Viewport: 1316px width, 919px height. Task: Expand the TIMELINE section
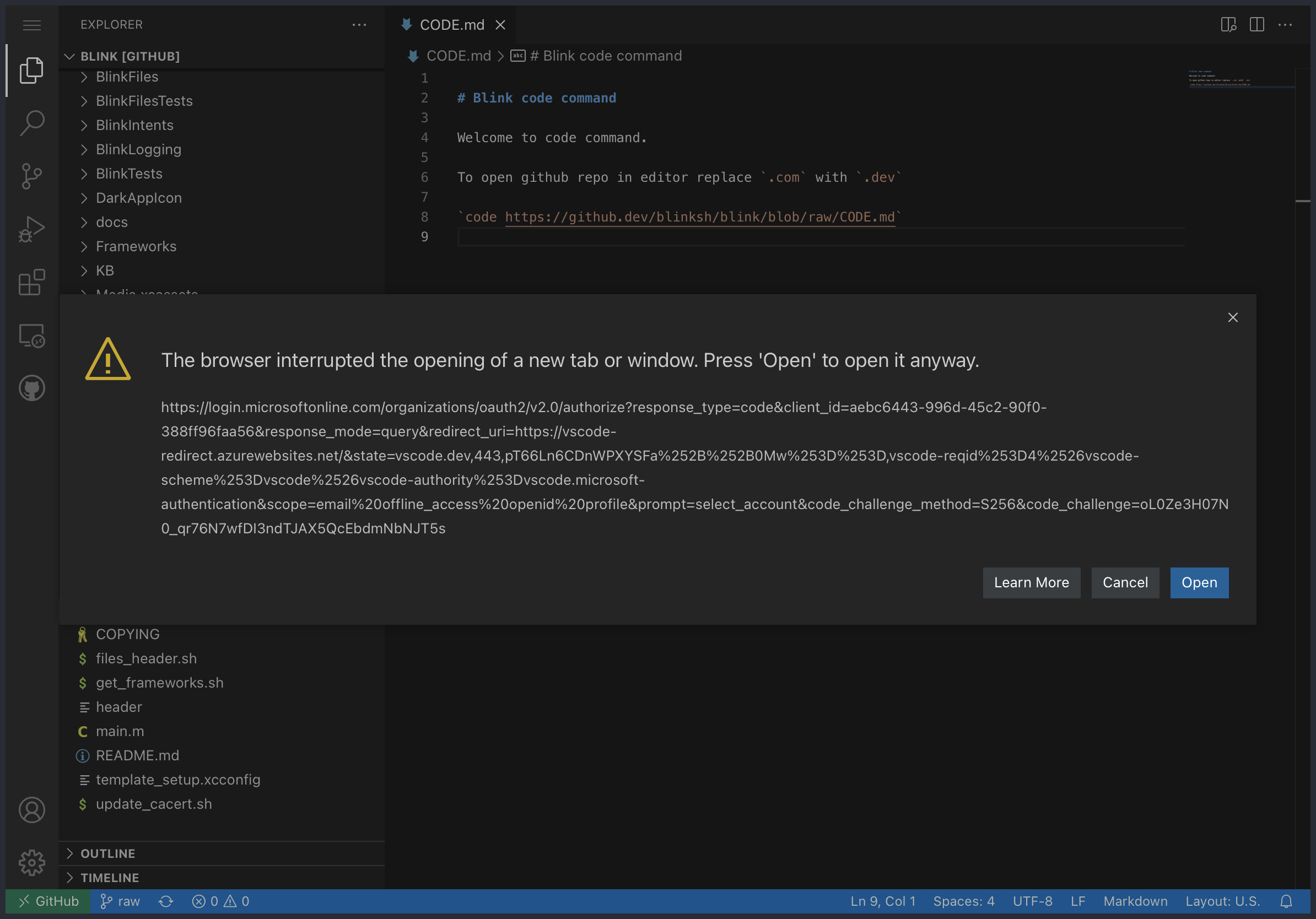pos(110,877)
